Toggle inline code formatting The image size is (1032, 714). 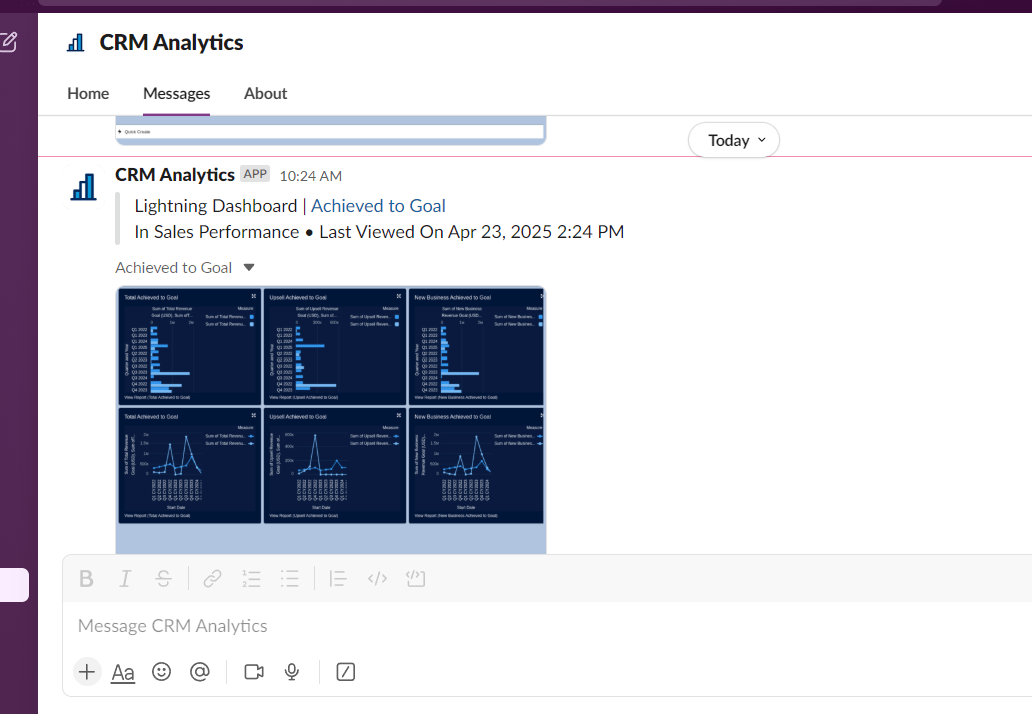[377, 578]
